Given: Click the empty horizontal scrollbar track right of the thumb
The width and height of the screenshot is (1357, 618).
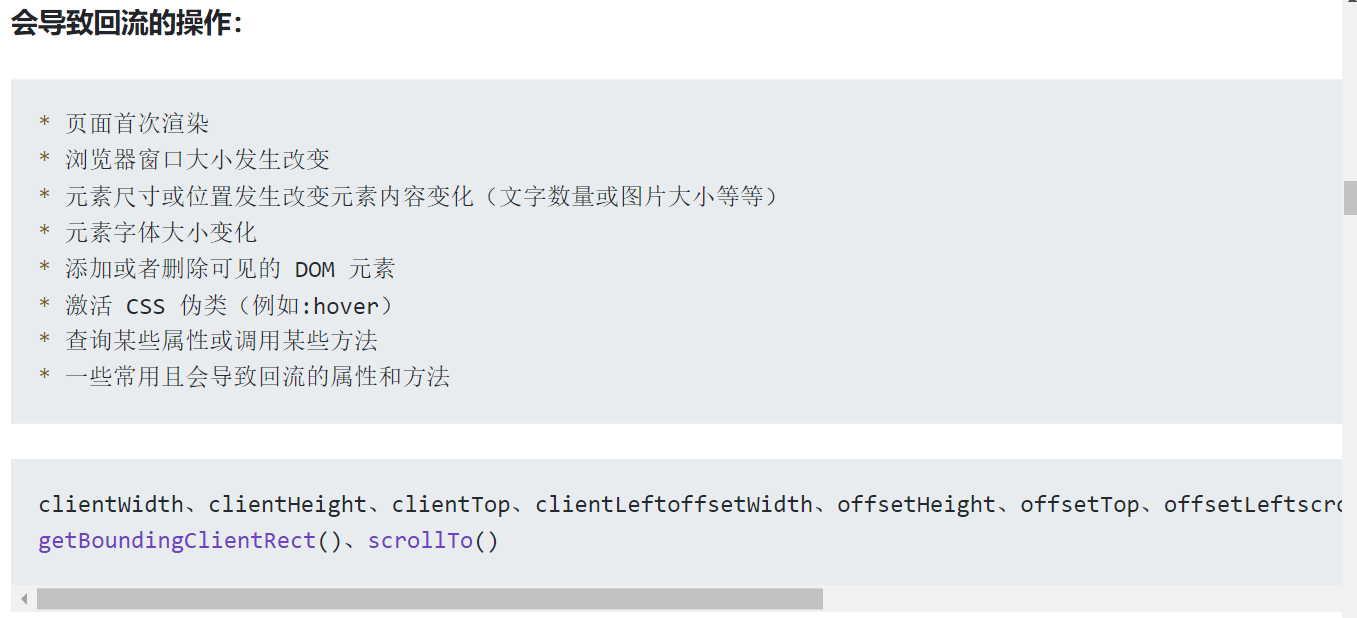Looking at the screenshot, I should (x=1080, y=599).
